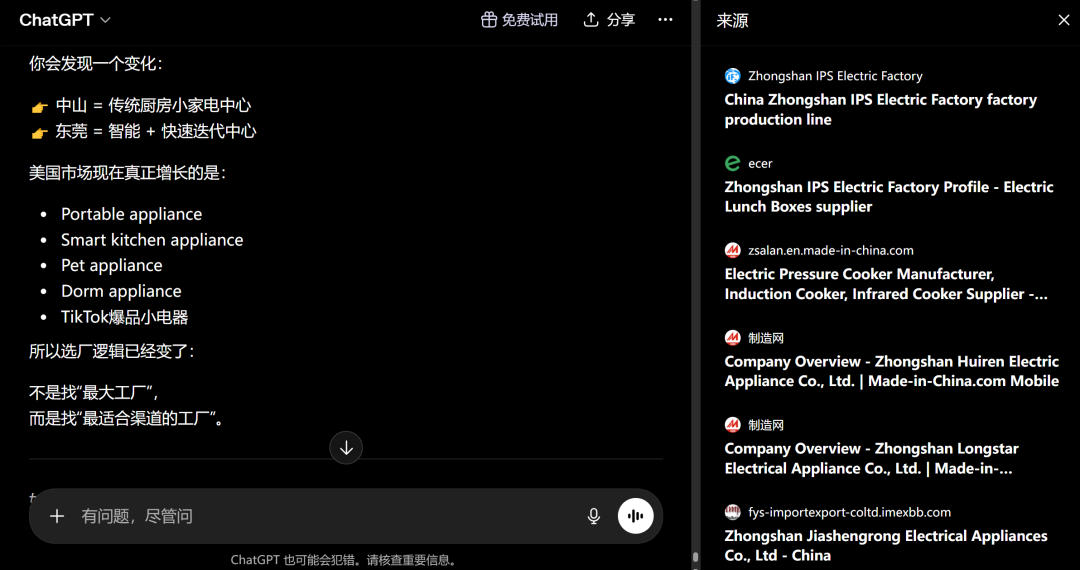Click the 而是找"最适合渠道的工厂" text
Viewport: 1080px width, 570px height.
127,418
